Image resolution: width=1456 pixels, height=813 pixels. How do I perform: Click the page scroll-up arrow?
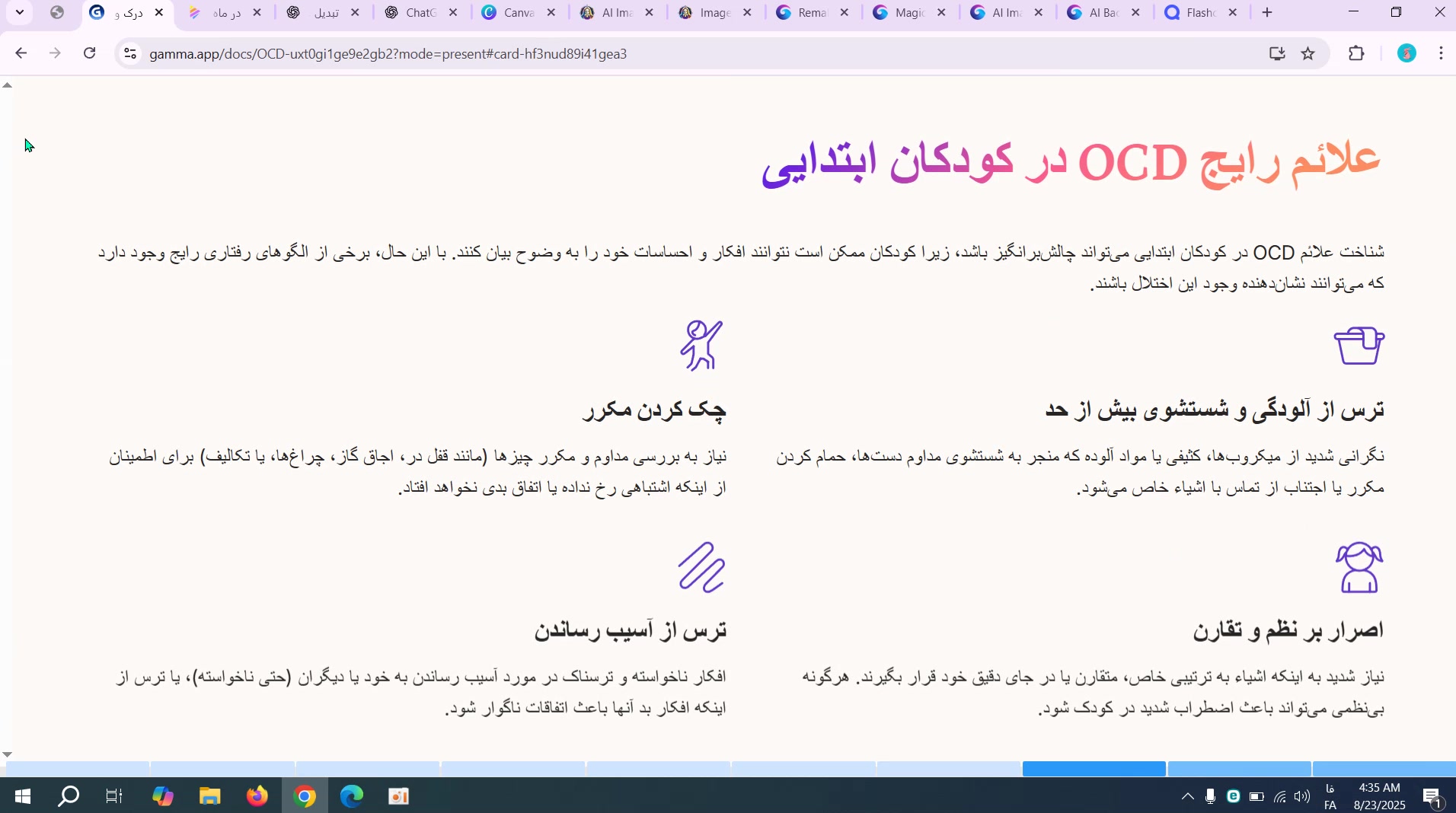[x=8, y=86]
